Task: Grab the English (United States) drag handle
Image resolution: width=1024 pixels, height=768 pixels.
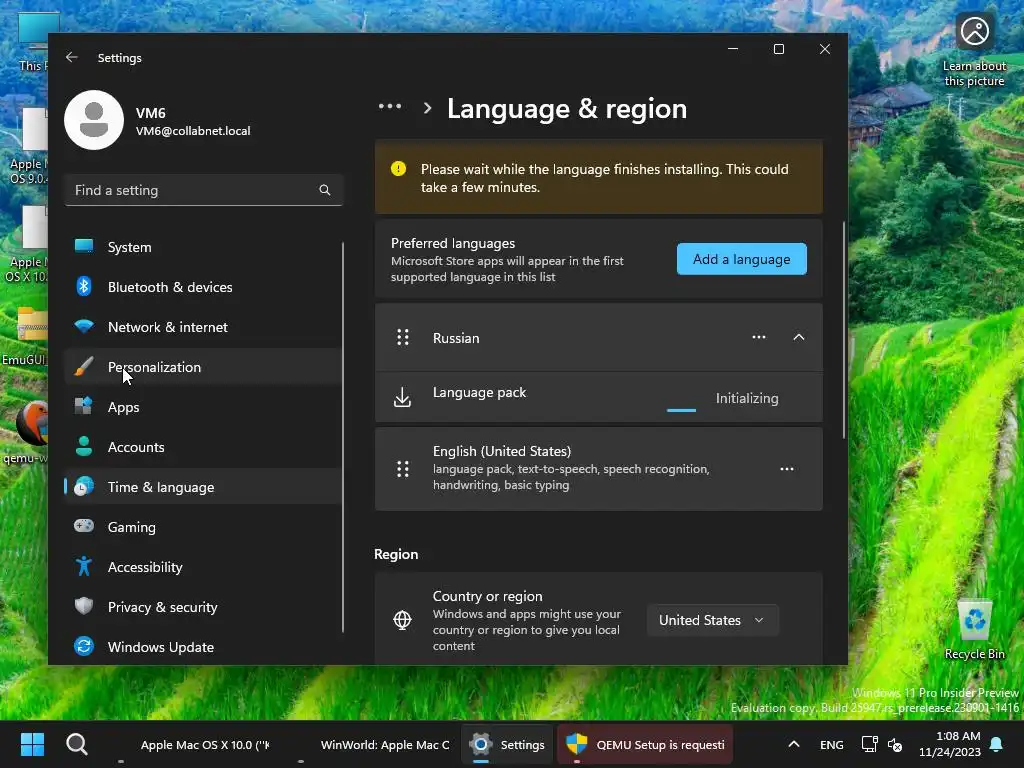Action: coord(403,469)
